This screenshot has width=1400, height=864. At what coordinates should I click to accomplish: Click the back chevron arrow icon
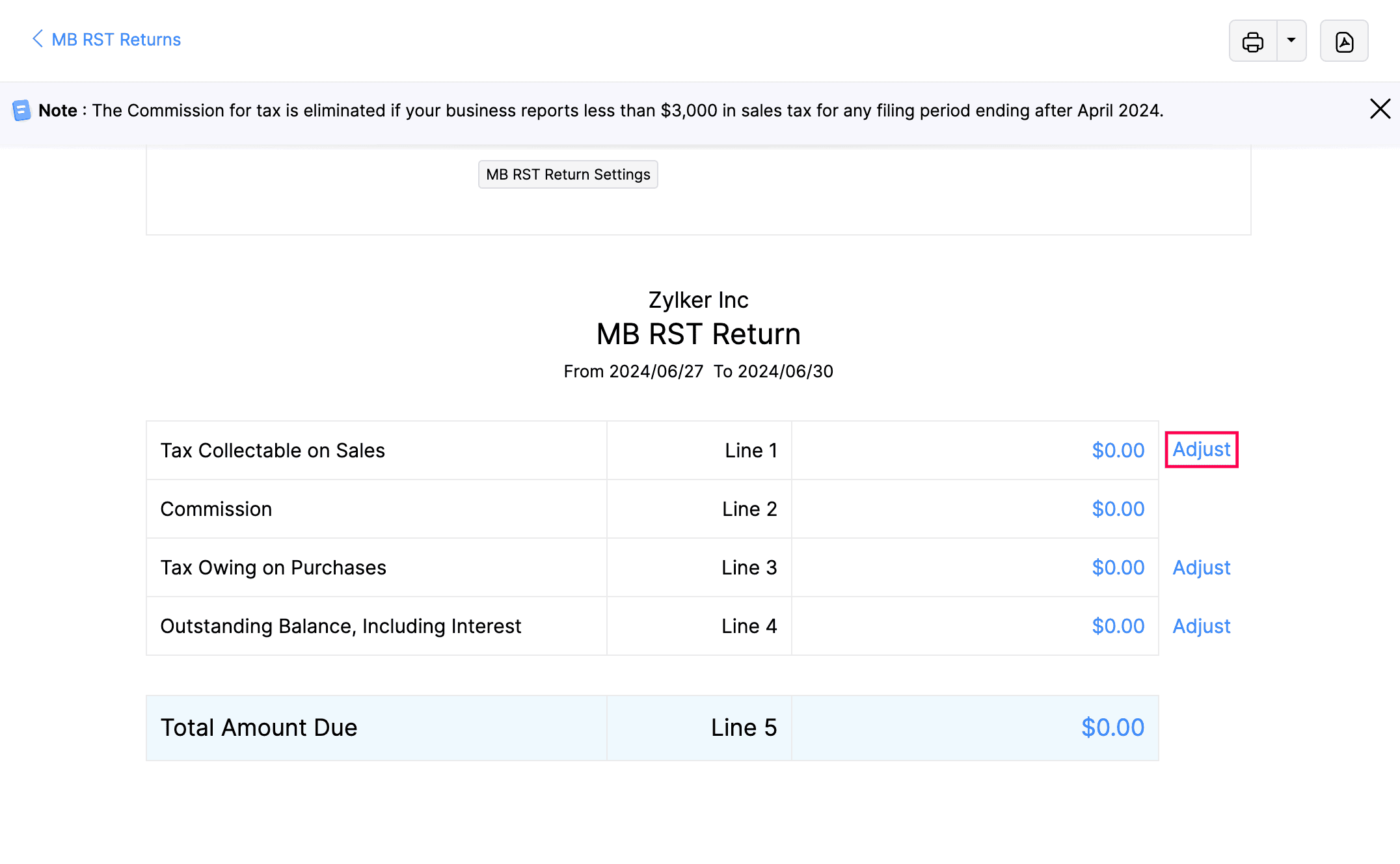click(37, 39)
